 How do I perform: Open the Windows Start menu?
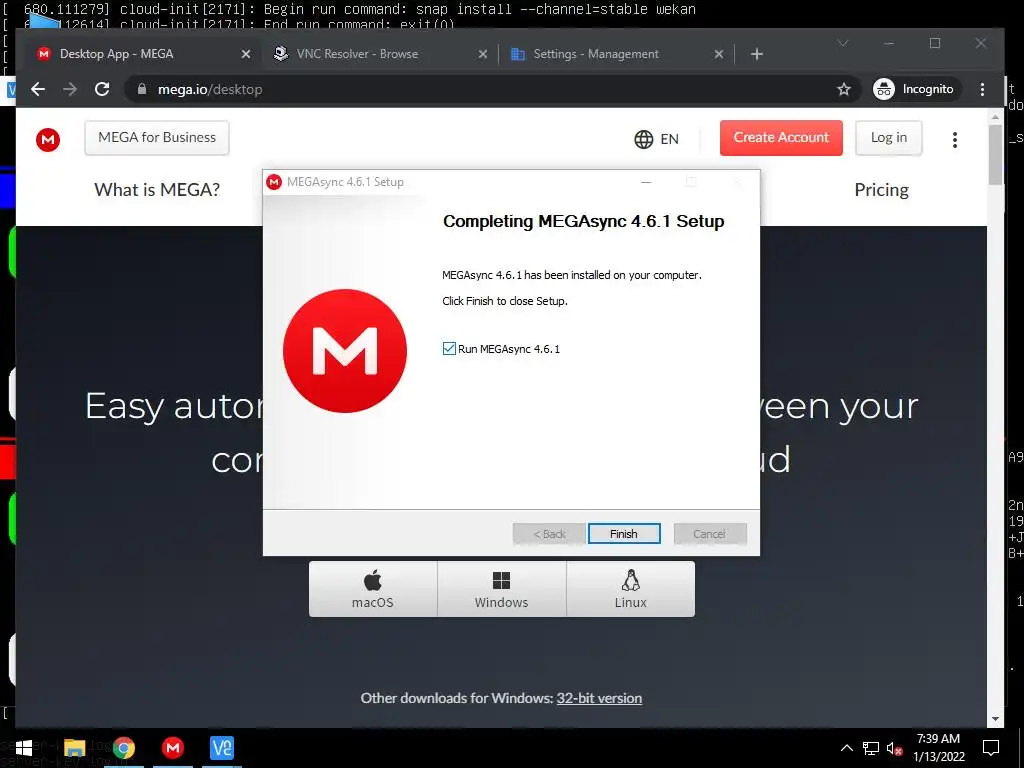tap(24, 748)
